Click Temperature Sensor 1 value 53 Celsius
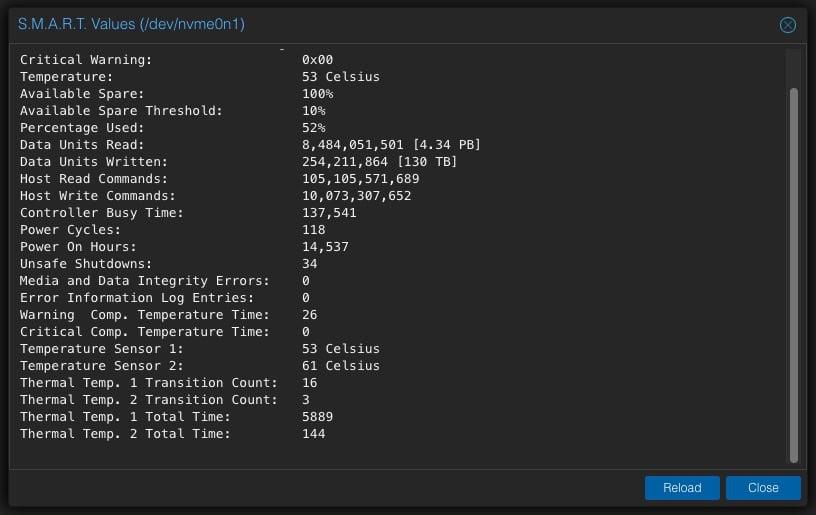Screen dimensions: 816x515 (x=341, y=349)
